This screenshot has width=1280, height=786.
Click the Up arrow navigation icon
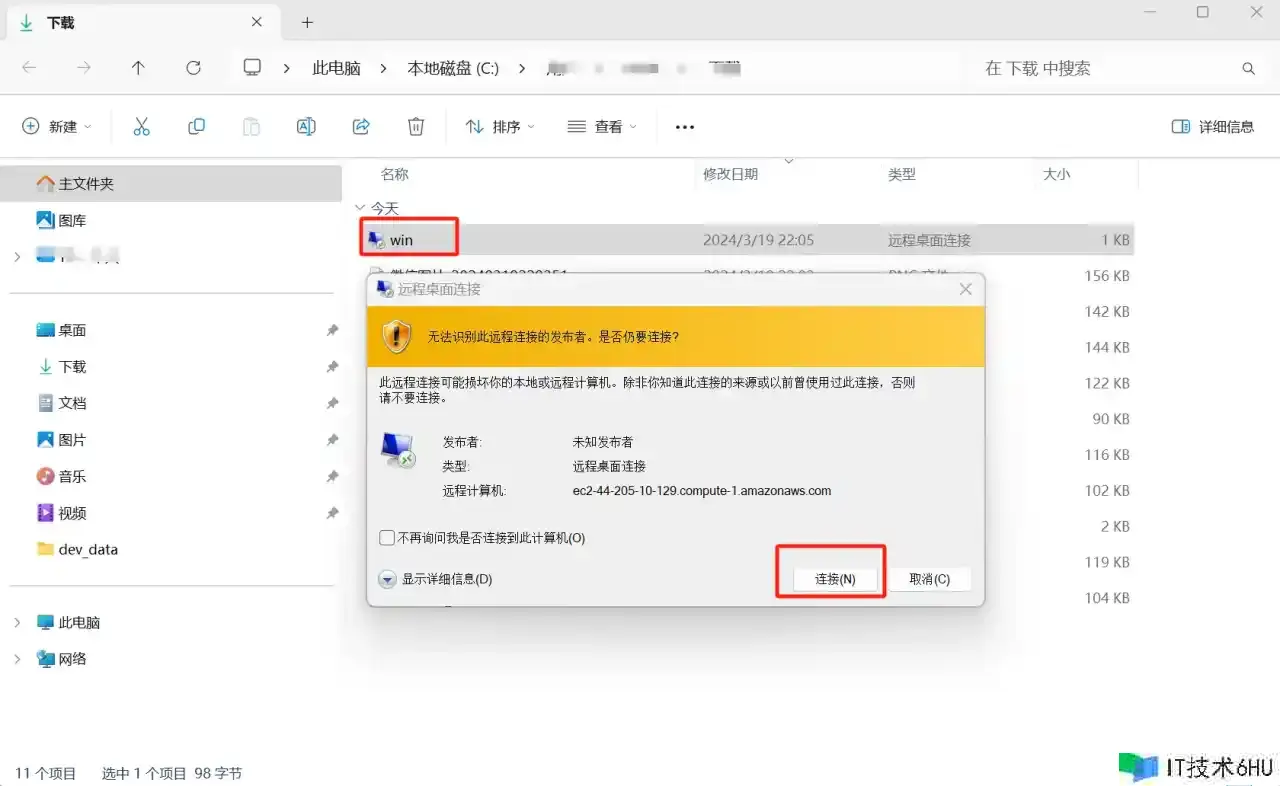point(138,68)
